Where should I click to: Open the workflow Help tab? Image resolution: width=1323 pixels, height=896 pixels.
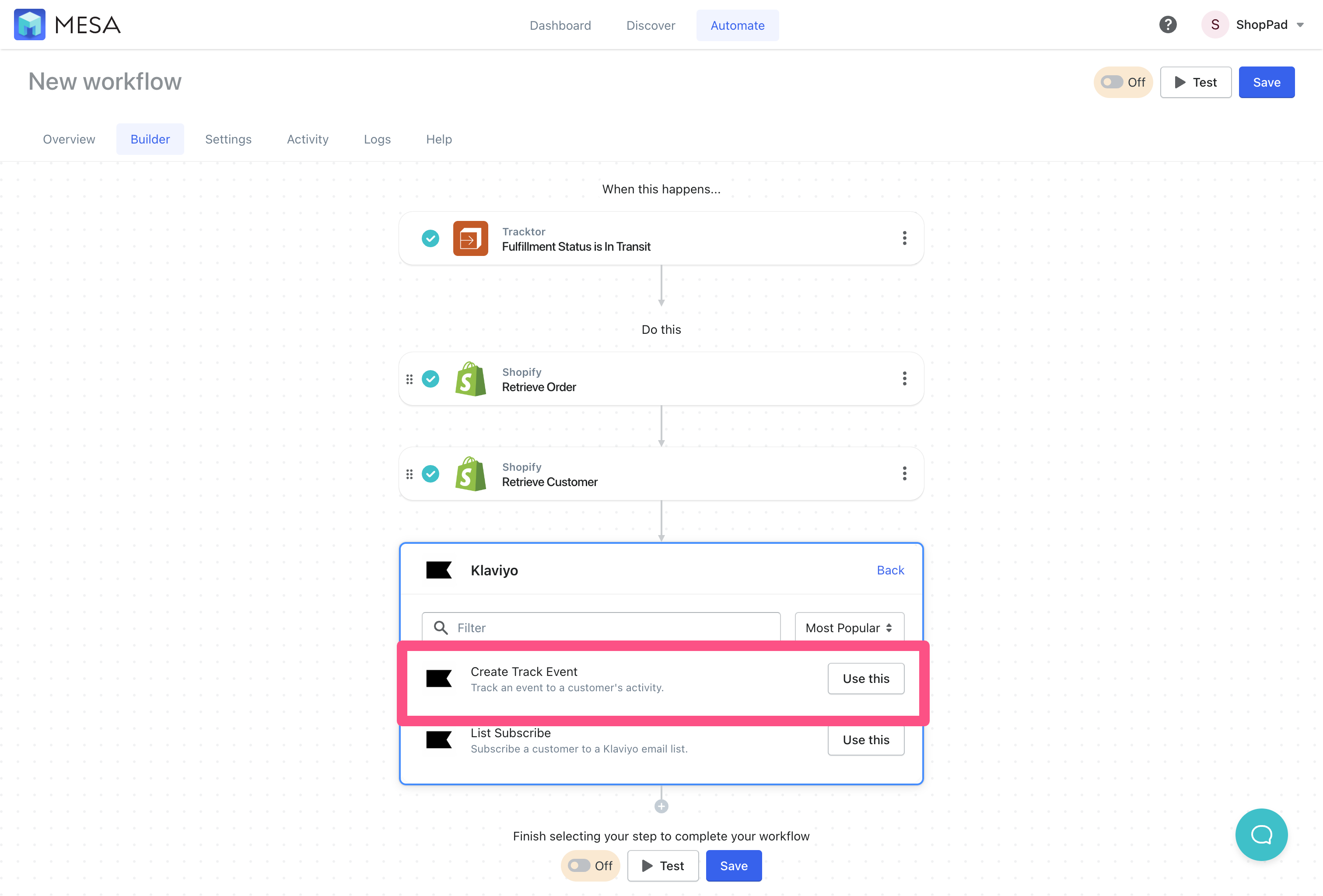(439, 140)
